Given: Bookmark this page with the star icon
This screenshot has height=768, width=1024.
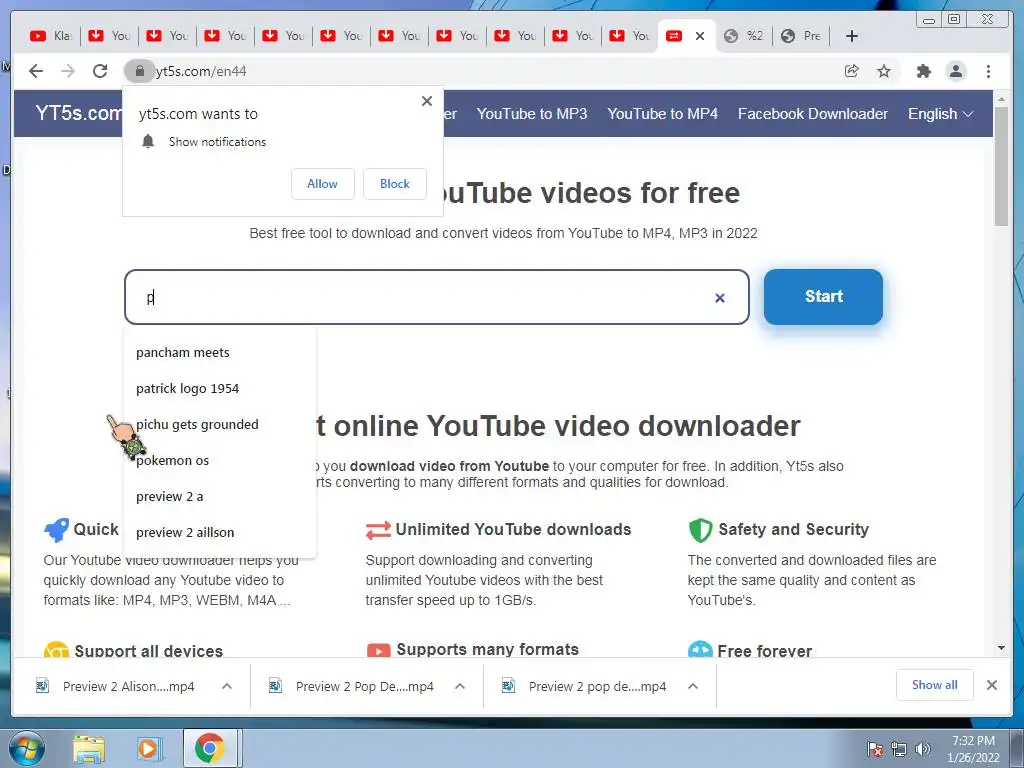Looking at the screenshot, I should pos(884,71).
